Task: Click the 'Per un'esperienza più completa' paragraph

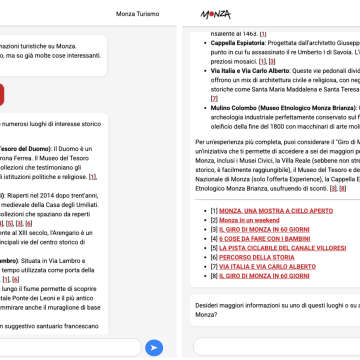Action: click(x=277, y=165)
